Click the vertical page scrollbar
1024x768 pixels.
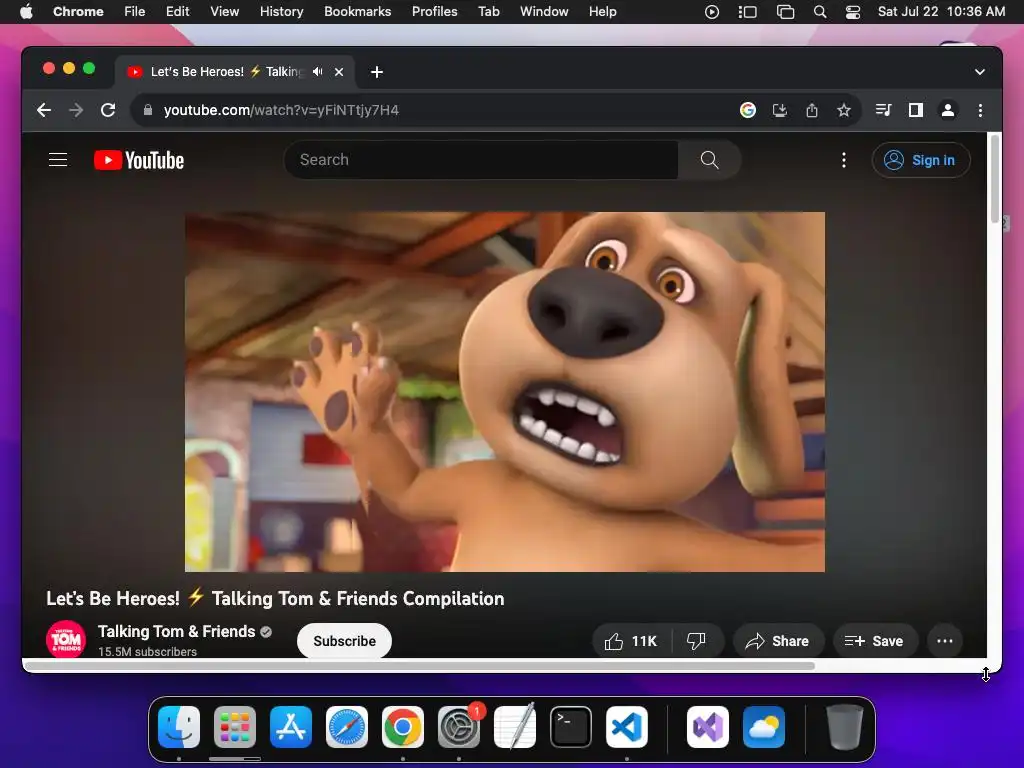tap(995, 178)
